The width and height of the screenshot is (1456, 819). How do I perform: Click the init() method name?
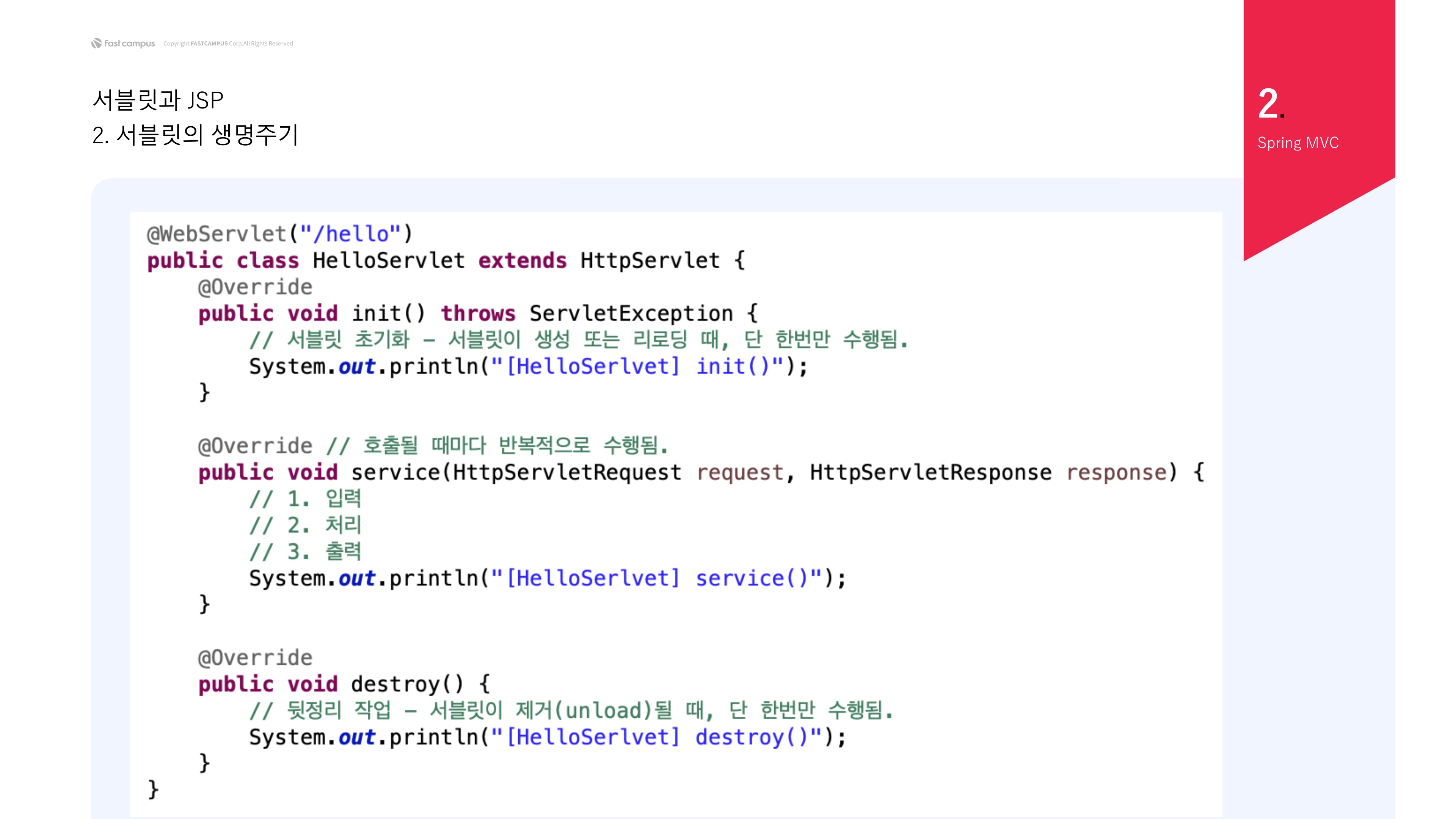[387, 313]
